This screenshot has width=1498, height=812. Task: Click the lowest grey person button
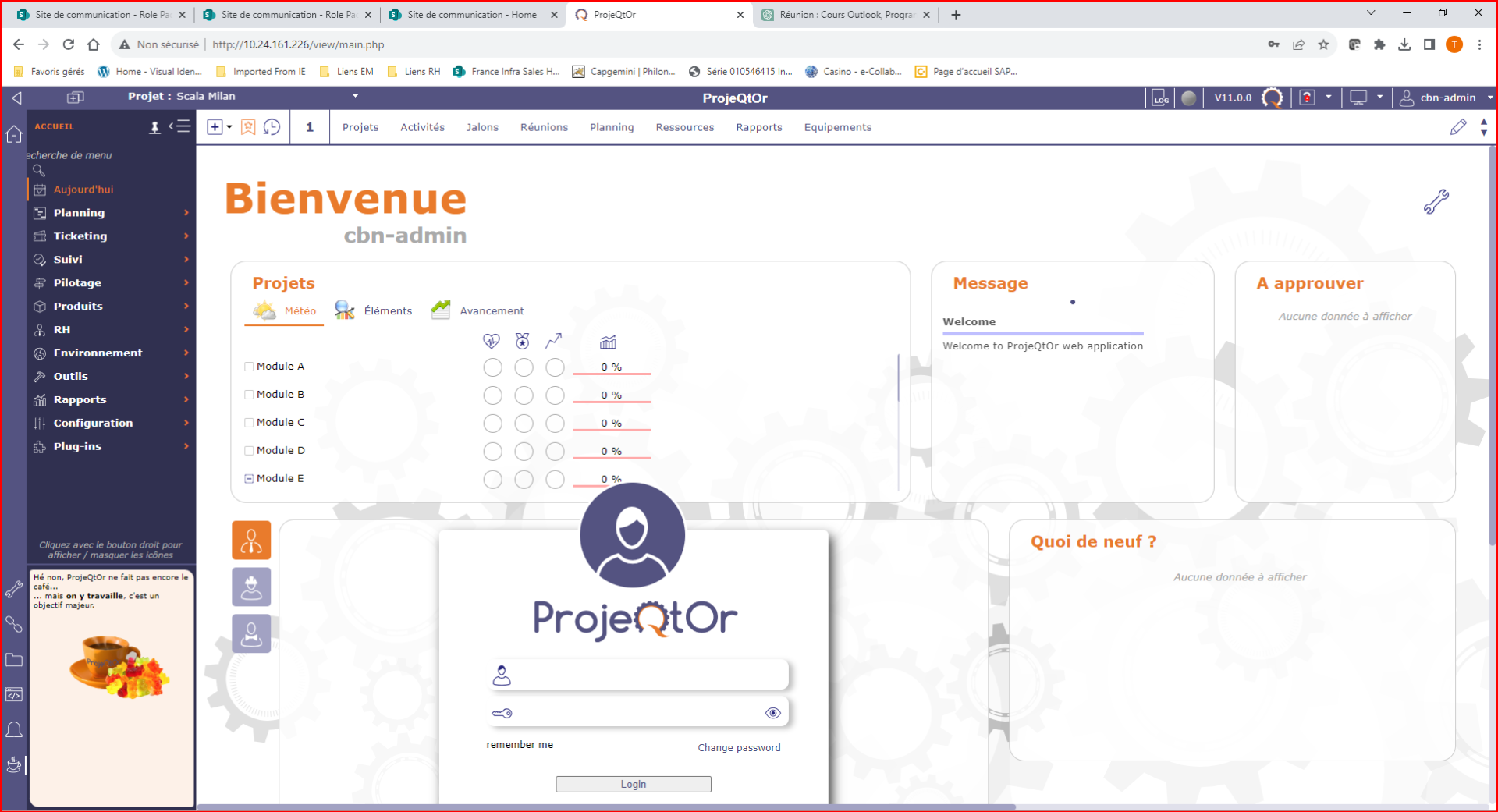coord(251,633)
